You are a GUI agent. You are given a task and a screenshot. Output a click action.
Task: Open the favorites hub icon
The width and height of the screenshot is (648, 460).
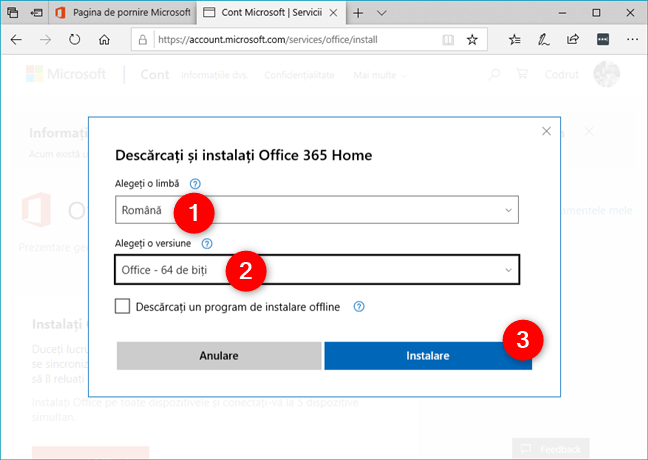515,40
